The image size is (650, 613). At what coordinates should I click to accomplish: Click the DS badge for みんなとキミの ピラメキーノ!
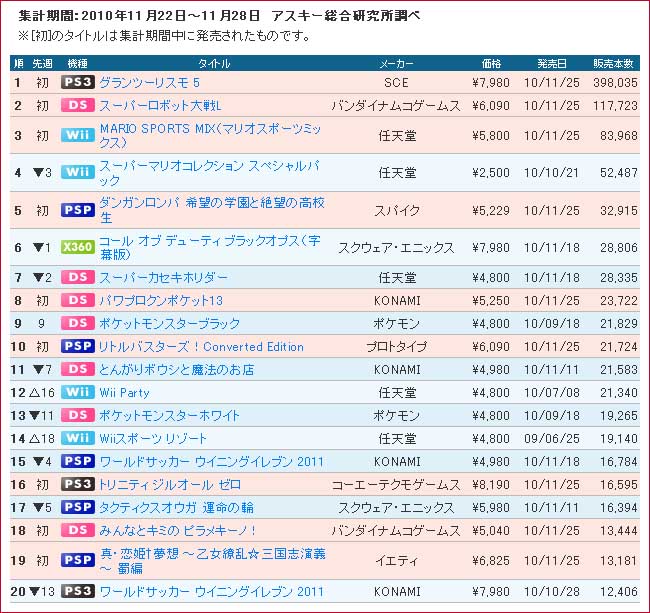click(x=78, y=530)
